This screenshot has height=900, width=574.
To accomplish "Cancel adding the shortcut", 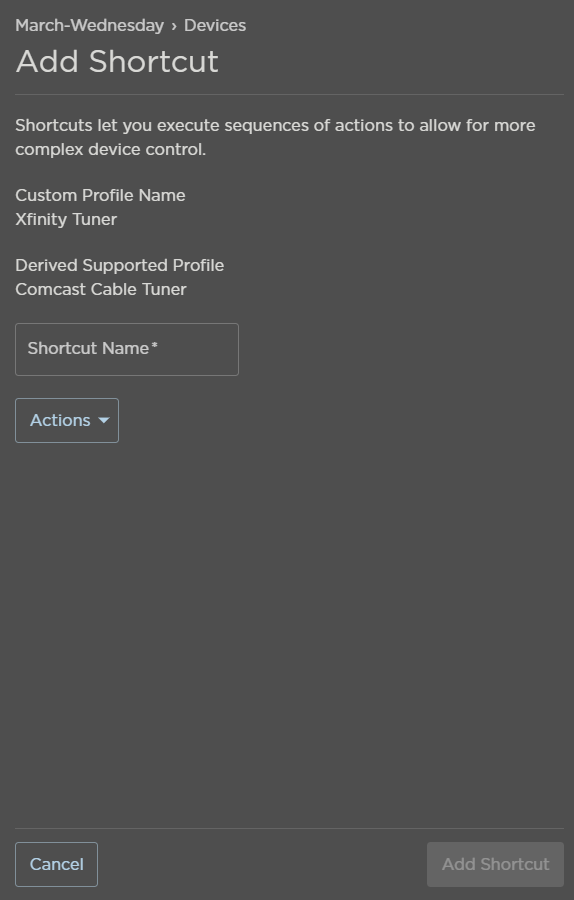I will point(56,864).
